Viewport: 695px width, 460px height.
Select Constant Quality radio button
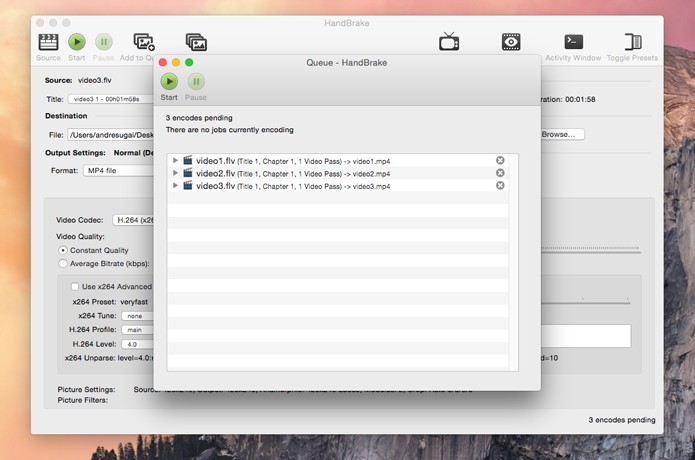click(x=63, y=250)
